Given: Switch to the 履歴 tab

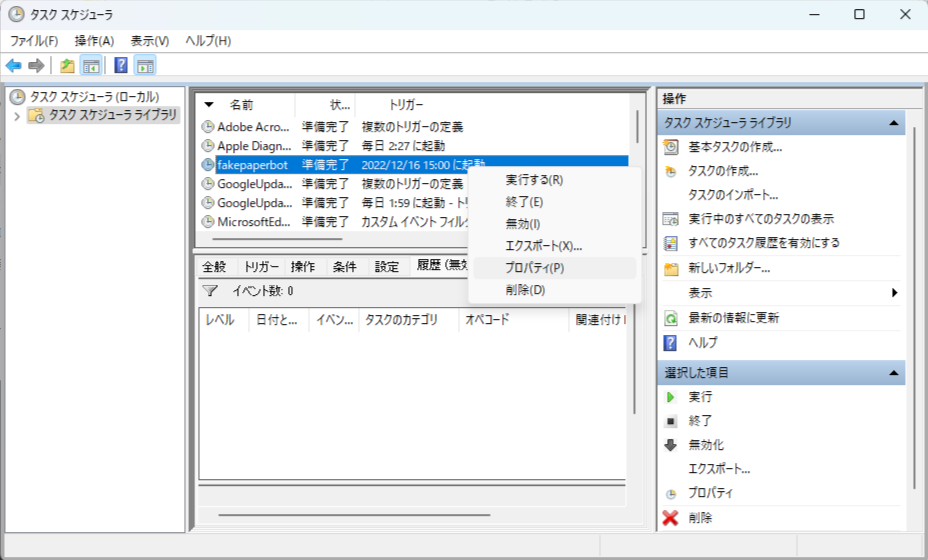Looking at the screenshot, I should [440, 266].
